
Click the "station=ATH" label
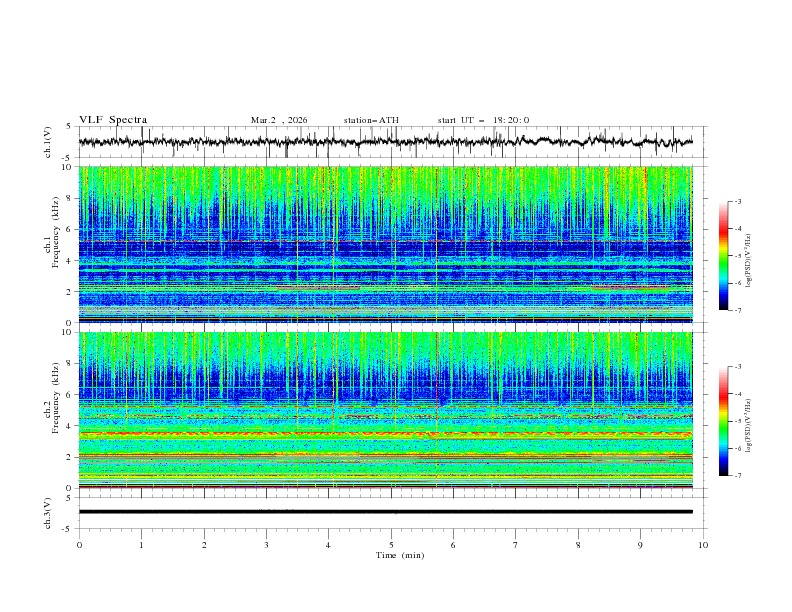click(x=371, y=120)
